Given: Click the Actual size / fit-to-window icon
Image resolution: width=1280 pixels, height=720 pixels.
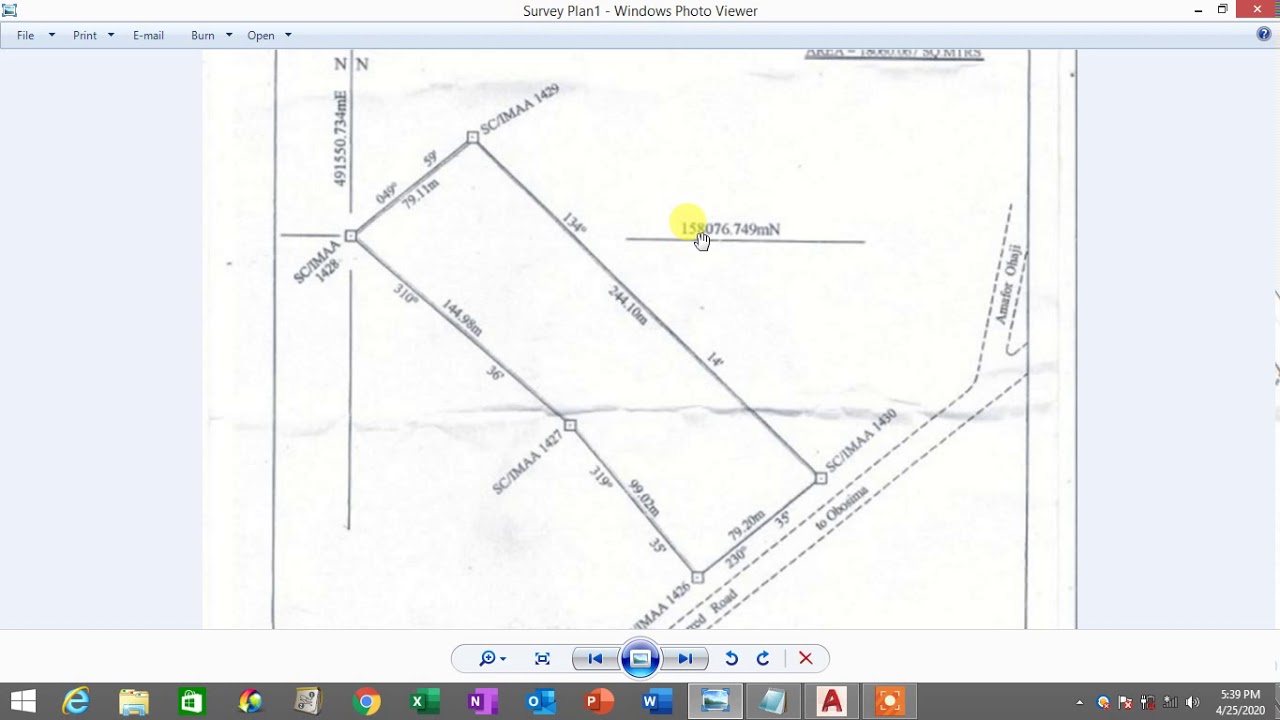Looking at the screenshot, I should point(543,658).
